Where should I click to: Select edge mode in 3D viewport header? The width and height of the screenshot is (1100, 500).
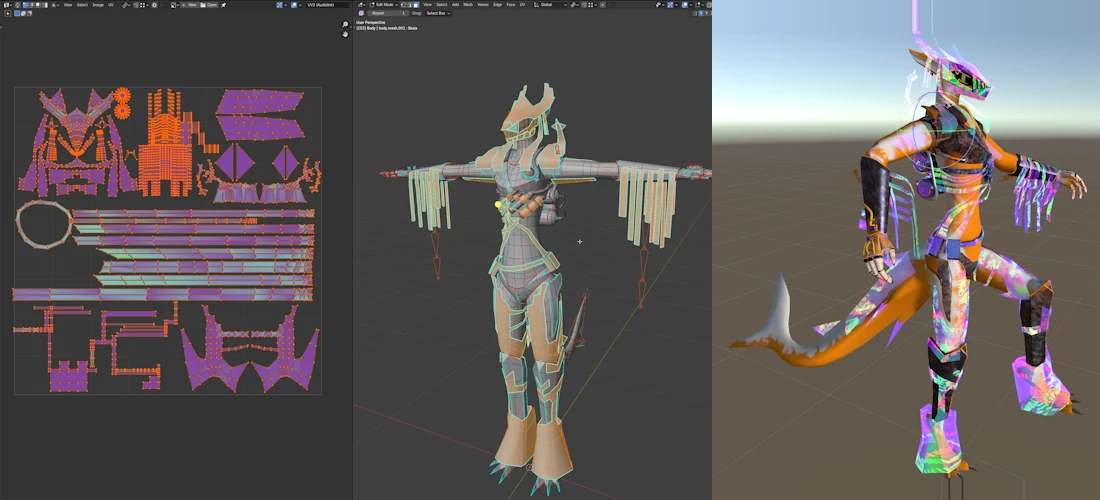[409, 5]
